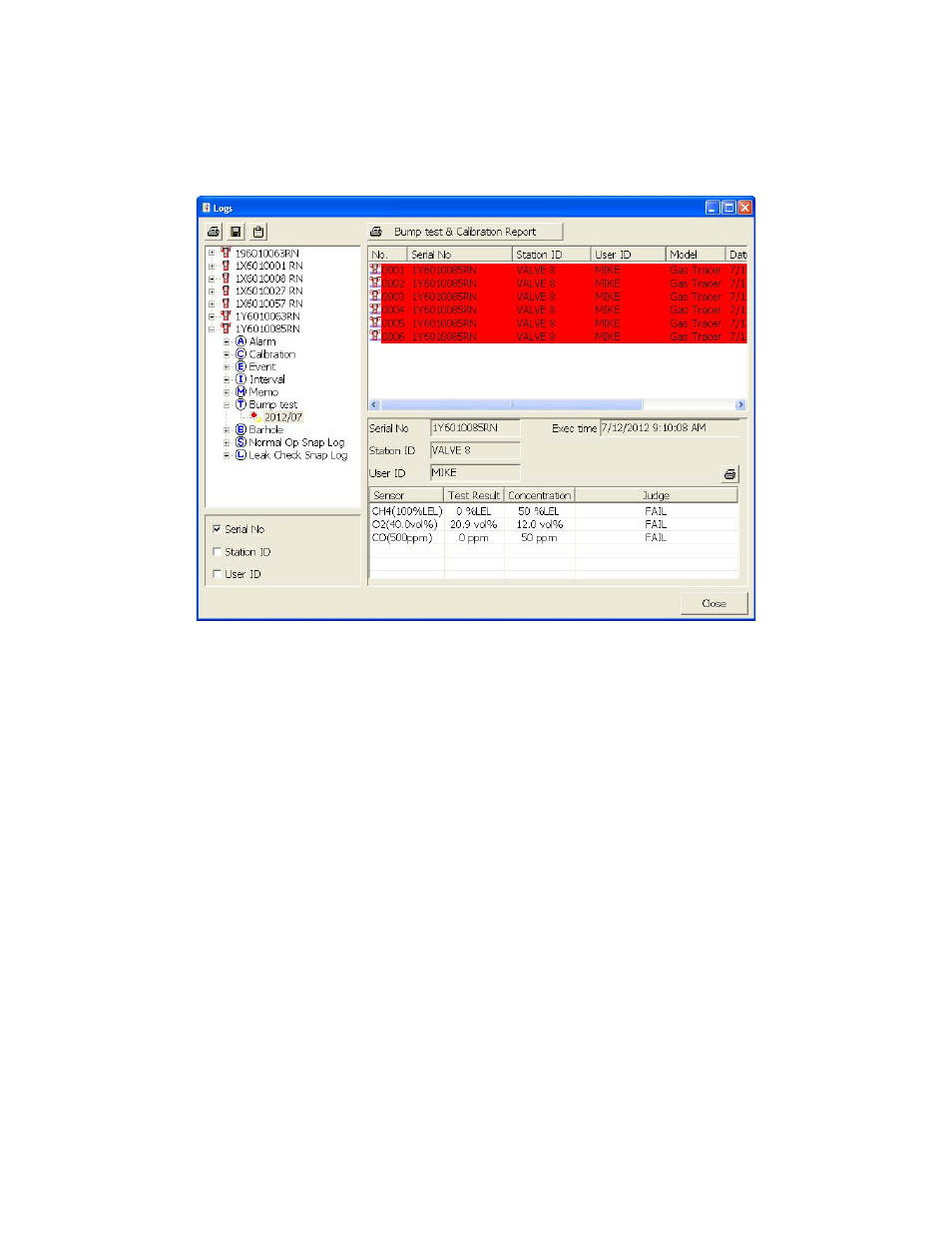952x1233 pixels.
Task: Select the Leak Check Snap Log item
Action: 298,455
